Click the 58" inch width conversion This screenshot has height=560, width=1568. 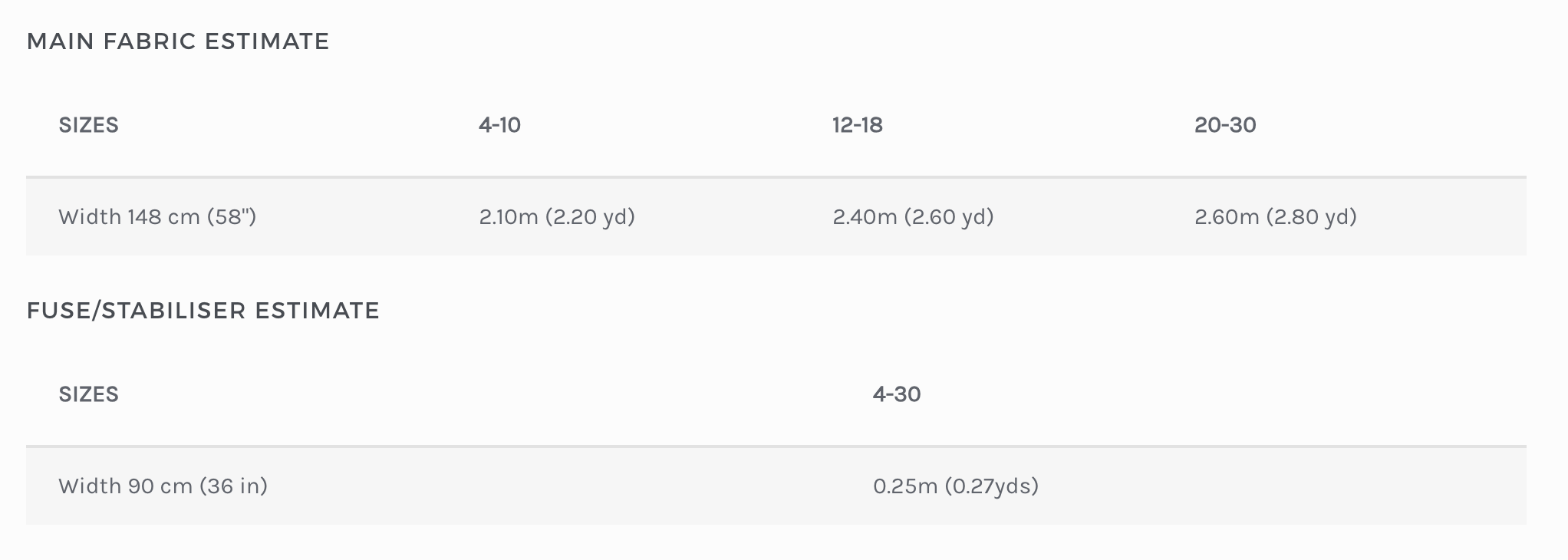tap(231, 217)
